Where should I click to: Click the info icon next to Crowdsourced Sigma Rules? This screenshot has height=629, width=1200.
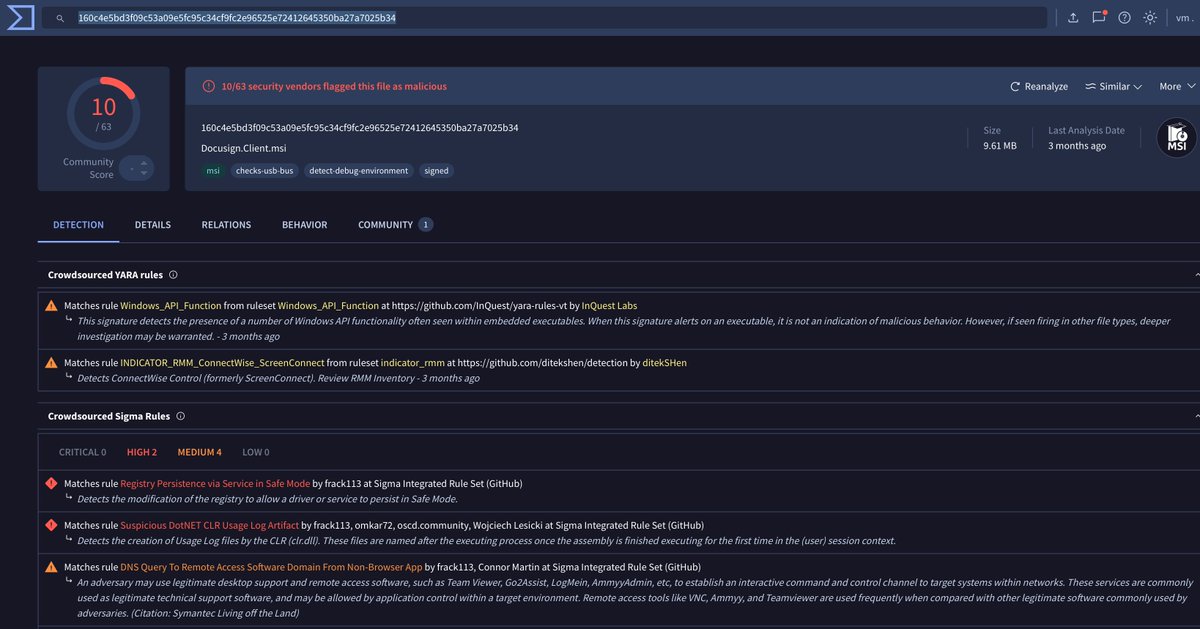(180, 416)
